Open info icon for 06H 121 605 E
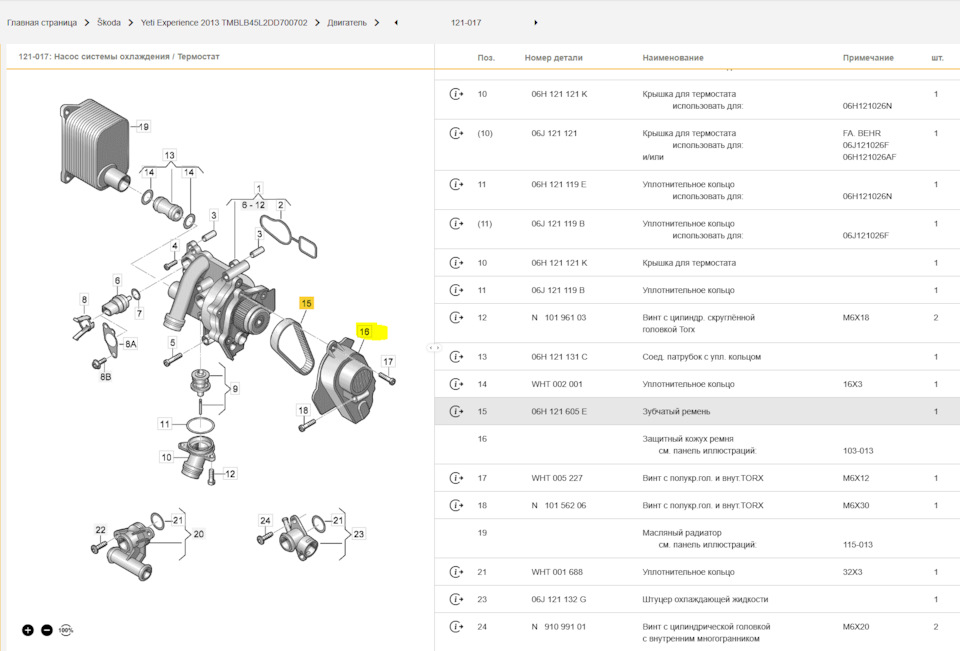 click(x=456, y=412)
